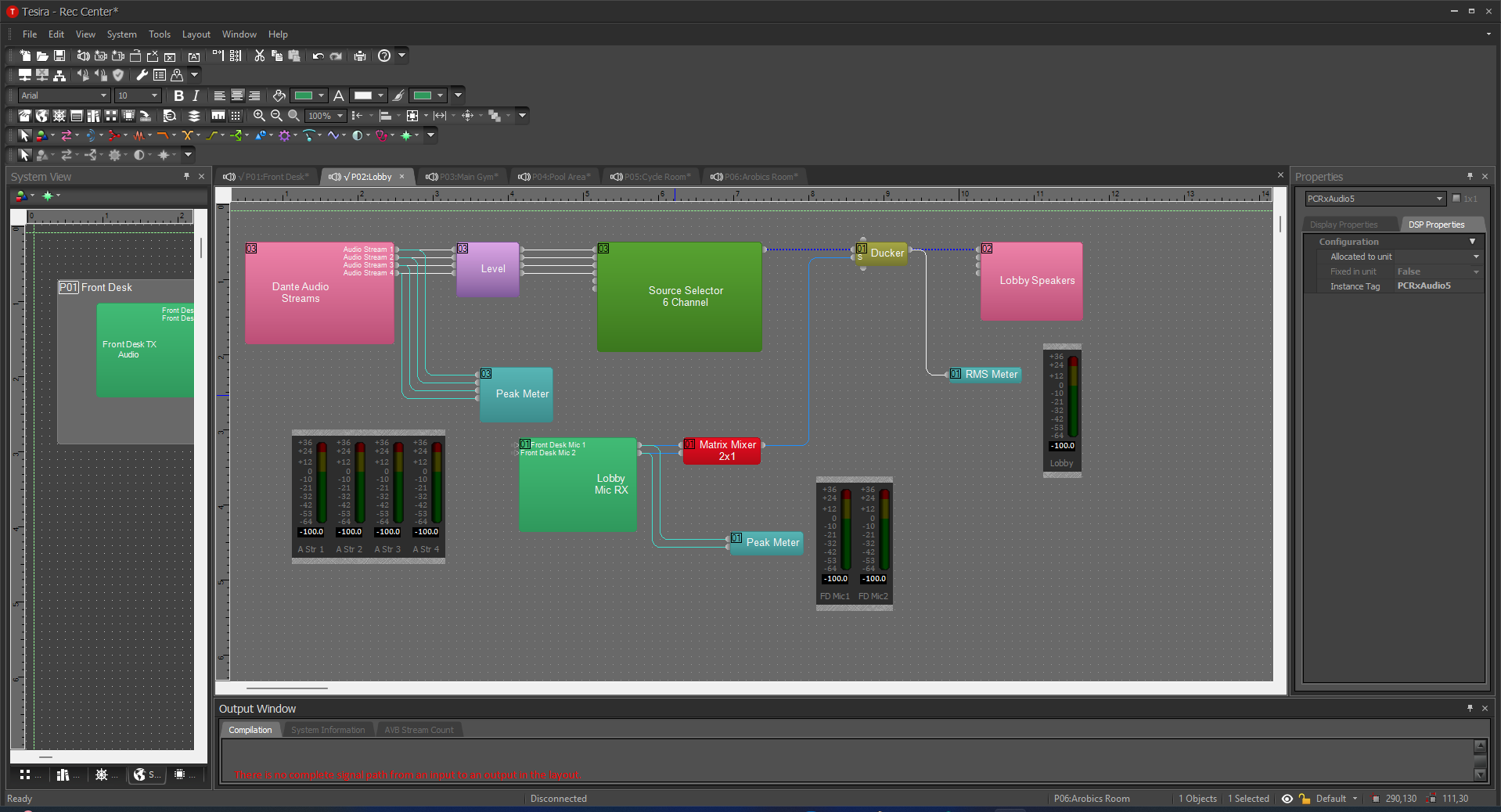
Task: Edit the Instance Tag PCRxAudio5 field
Action: (x=1438, y=286)
